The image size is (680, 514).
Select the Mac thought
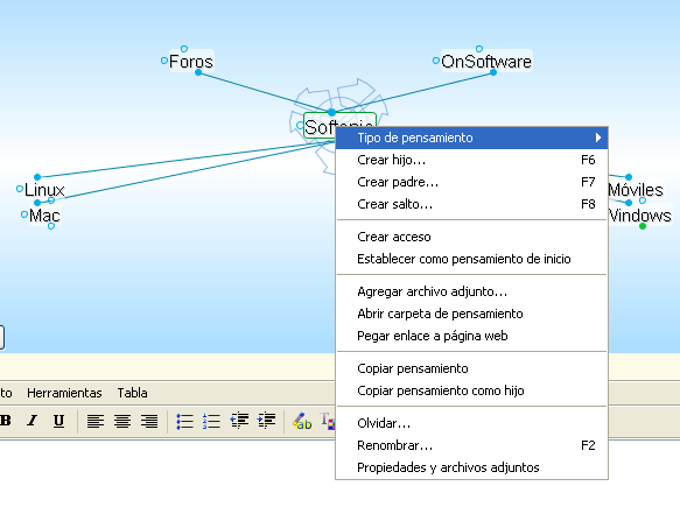(x=45, y=216)
